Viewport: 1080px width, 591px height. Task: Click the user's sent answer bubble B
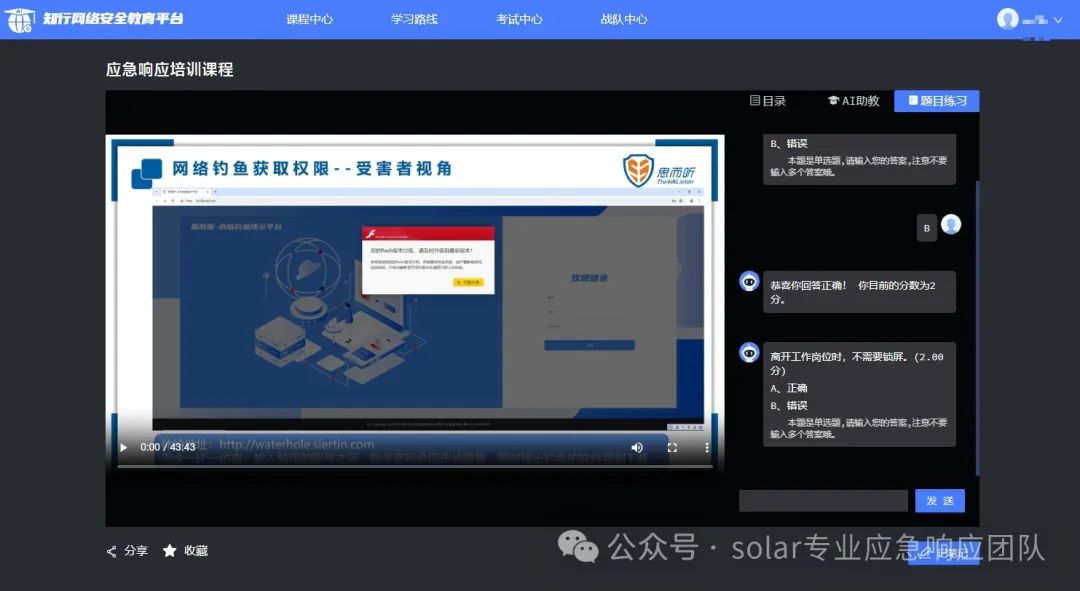[926, 228]
